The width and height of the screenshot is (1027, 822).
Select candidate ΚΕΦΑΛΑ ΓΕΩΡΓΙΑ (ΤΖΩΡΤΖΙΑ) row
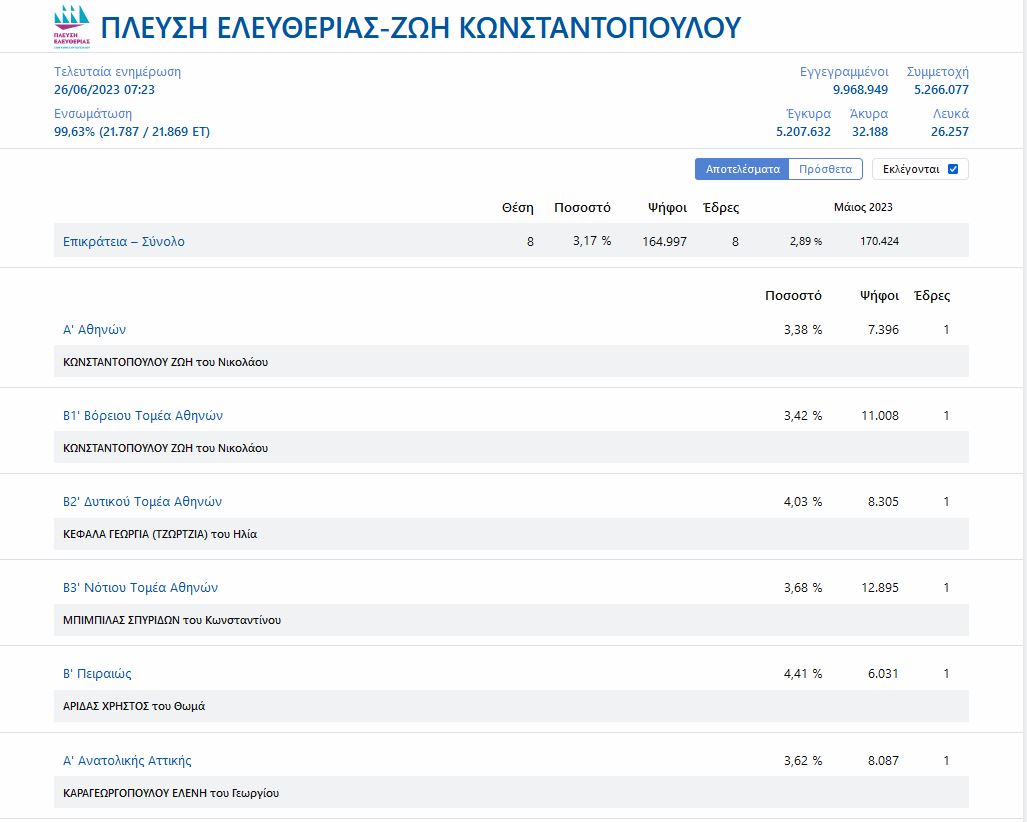160,534
